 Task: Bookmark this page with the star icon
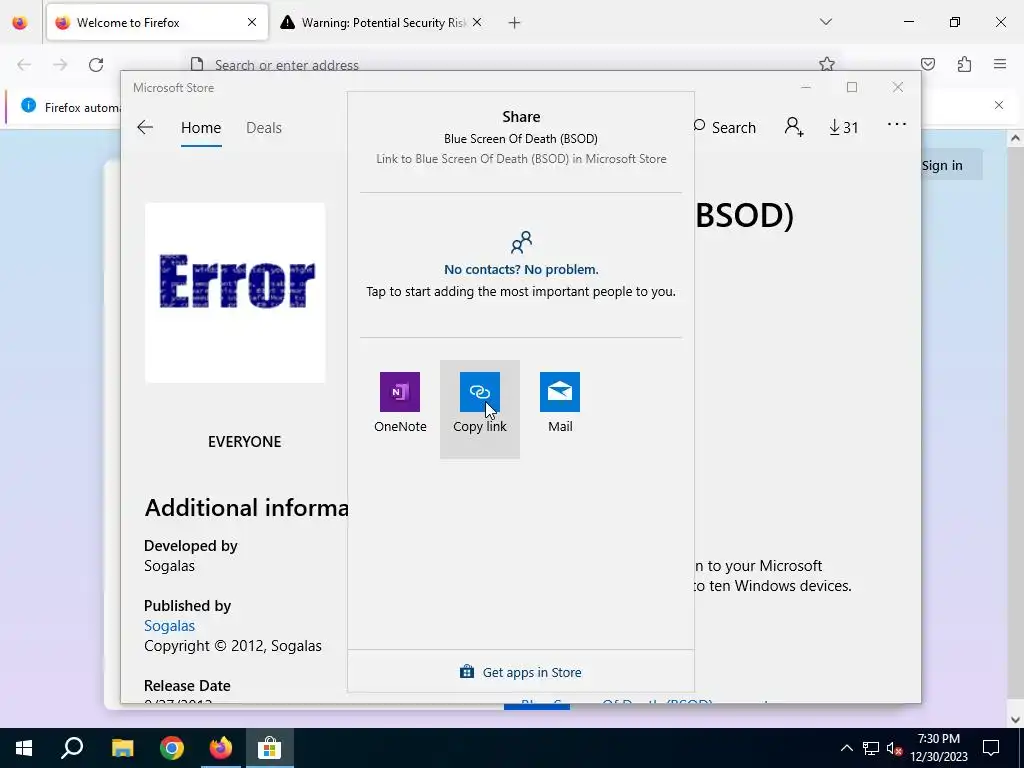[x=827, y=63]
